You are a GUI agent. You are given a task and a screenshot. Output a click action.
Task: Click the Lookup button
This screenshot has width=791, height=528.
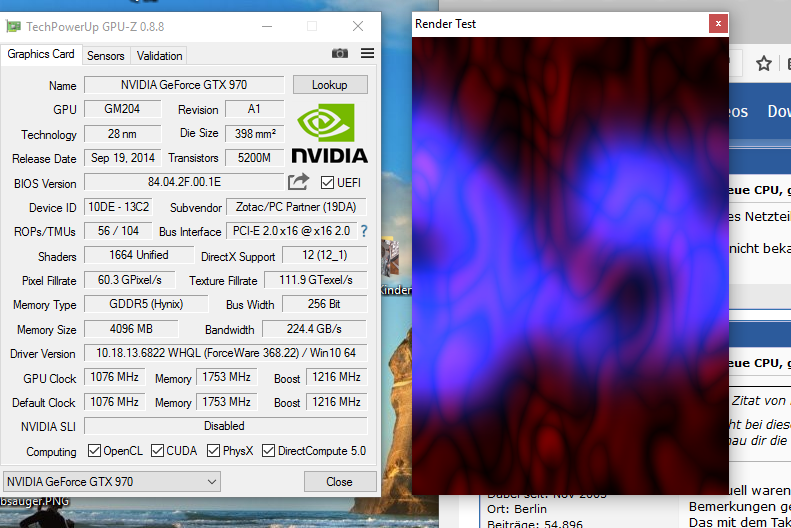pos(330,85)
